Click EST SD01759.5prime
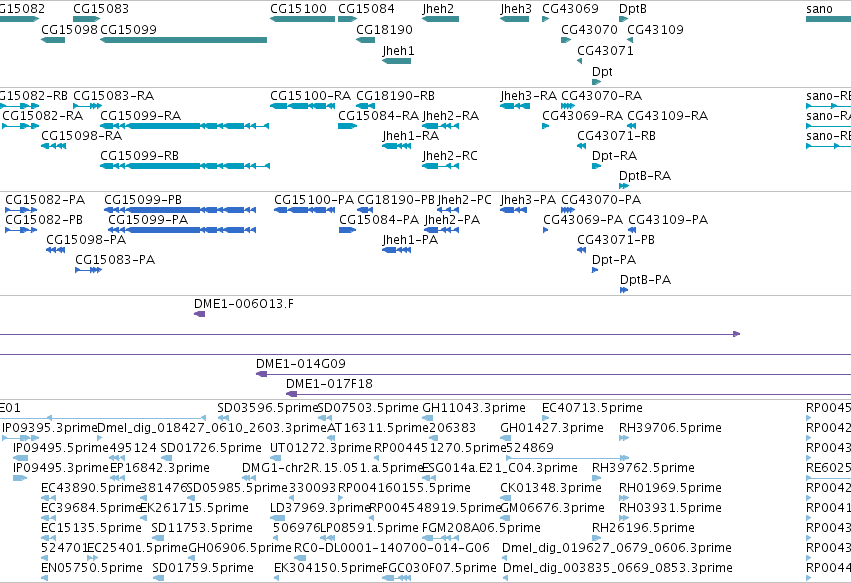Image resolution: width=851 pixels, height=583 pixels. point(158,579)
